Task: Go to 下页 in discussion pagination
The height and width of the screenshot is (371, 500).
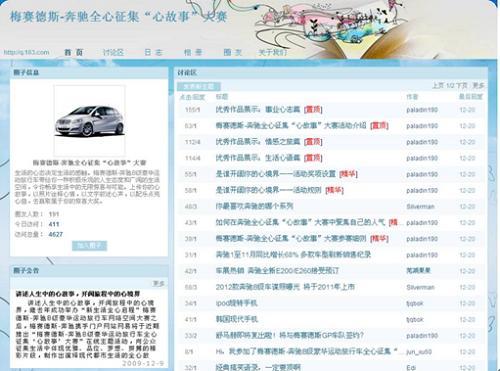Action: pyautogui.click(x=462, y=86)
